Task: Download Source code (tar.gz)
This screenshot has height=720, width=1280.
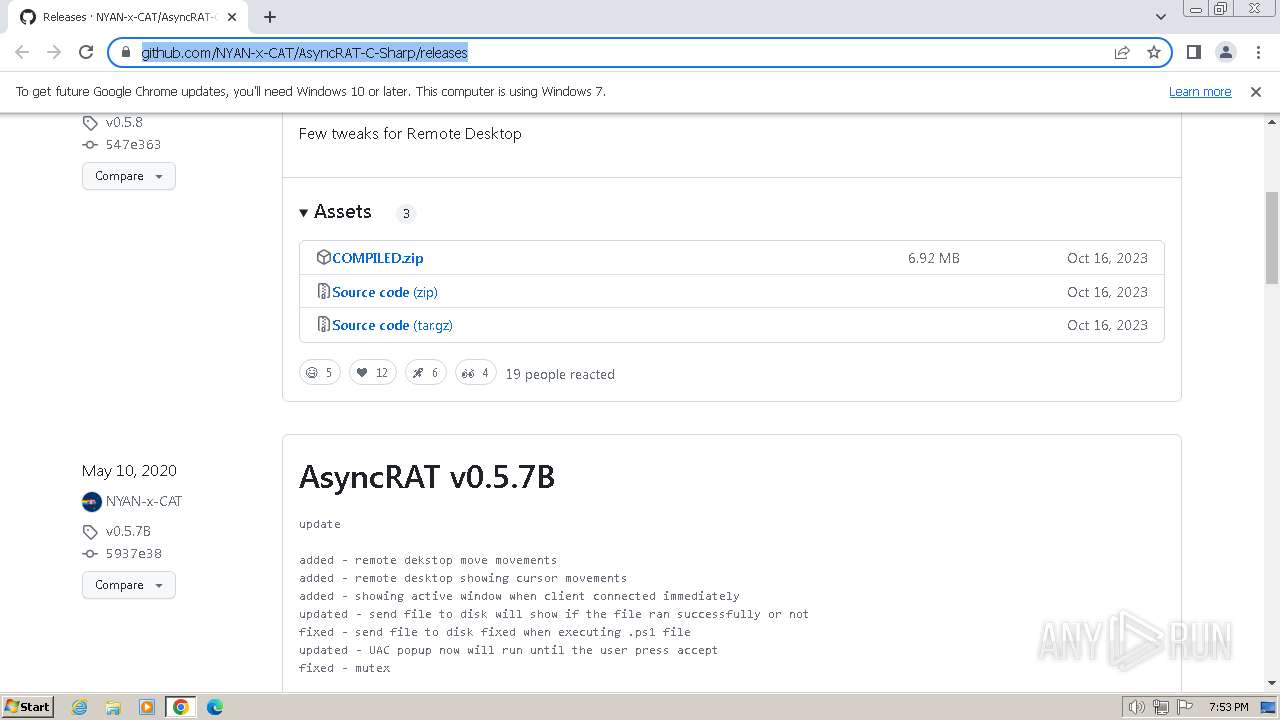Action: [392, 325]
